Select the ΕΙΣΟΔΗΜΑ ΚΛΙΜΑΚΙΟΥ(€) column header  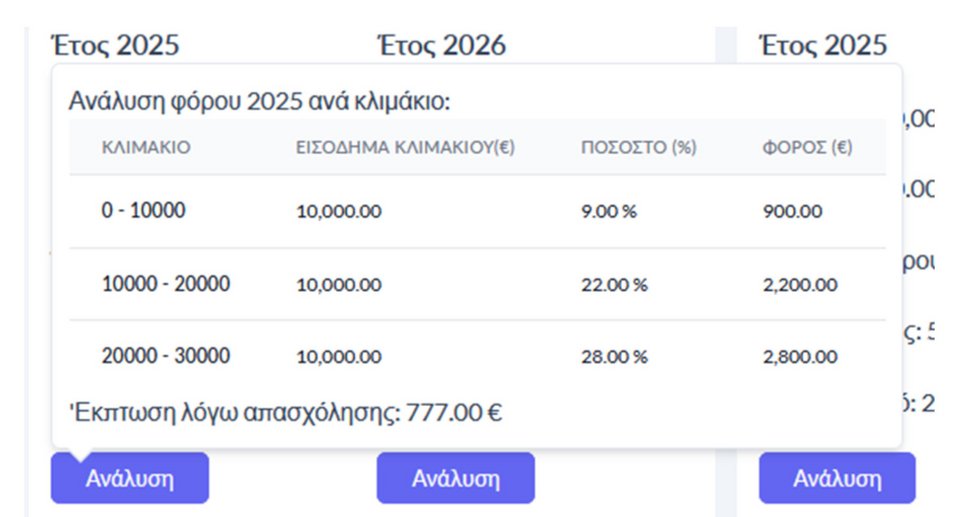click(x=405, y=148)
